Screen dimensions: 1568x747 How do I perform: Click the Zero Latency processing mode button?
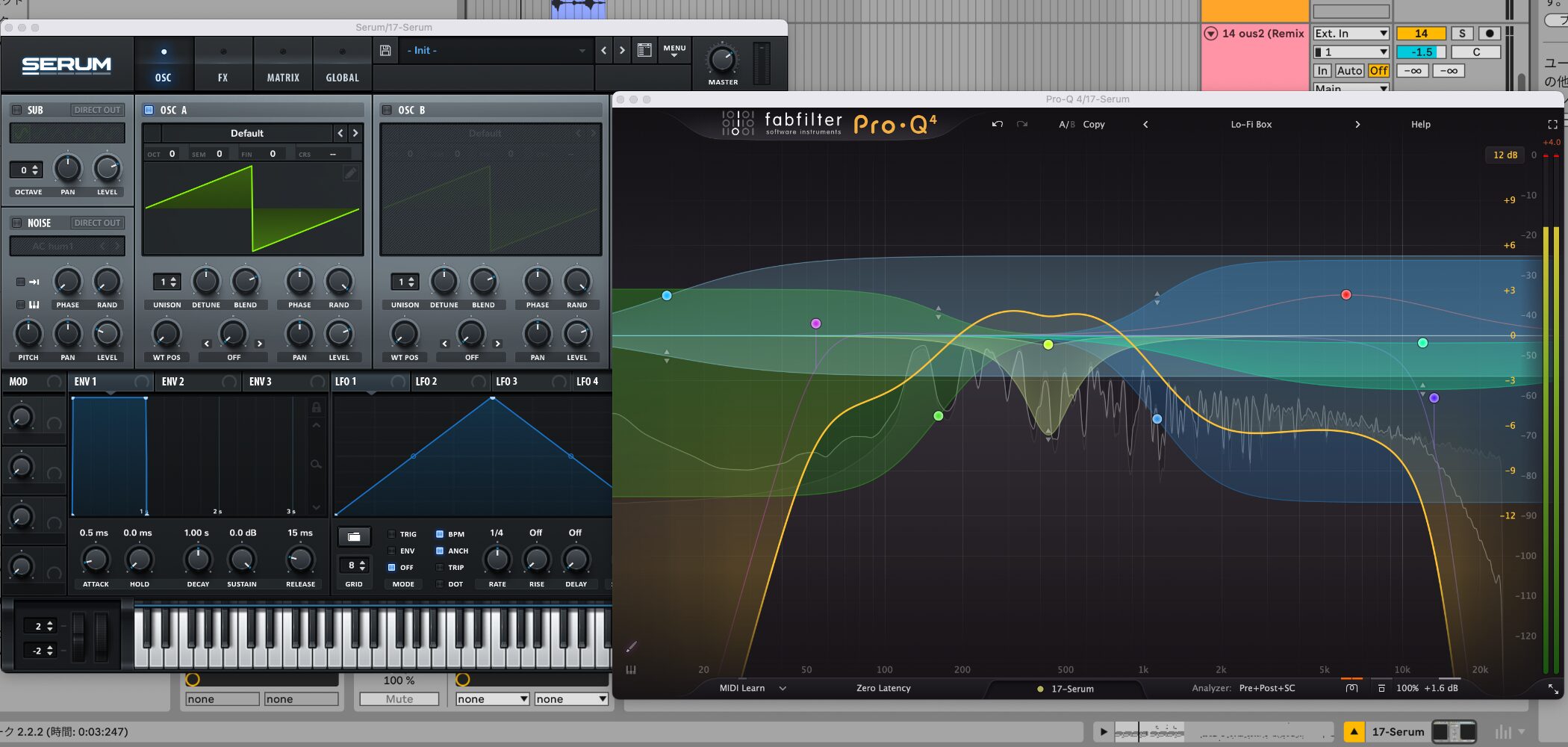coord(883,688)
